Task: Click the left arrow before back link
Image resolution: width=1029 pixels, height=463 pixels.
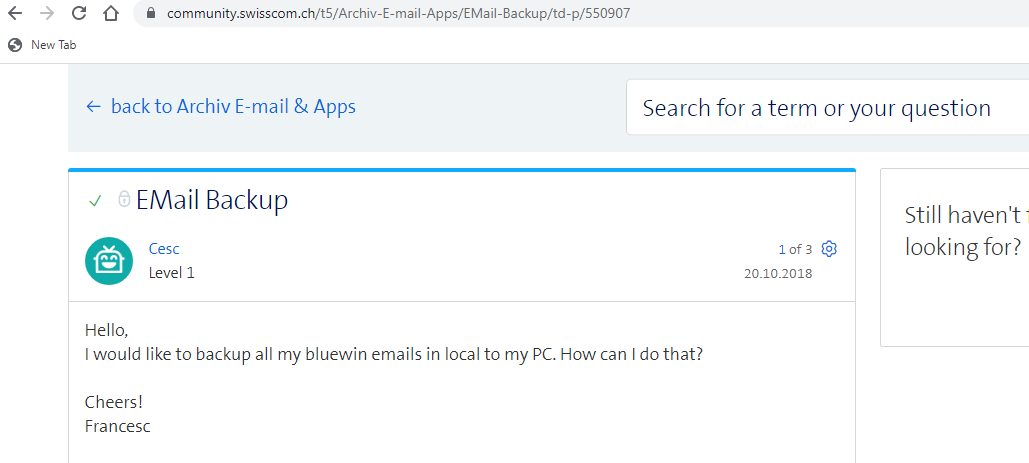Action: pos(93,107)
